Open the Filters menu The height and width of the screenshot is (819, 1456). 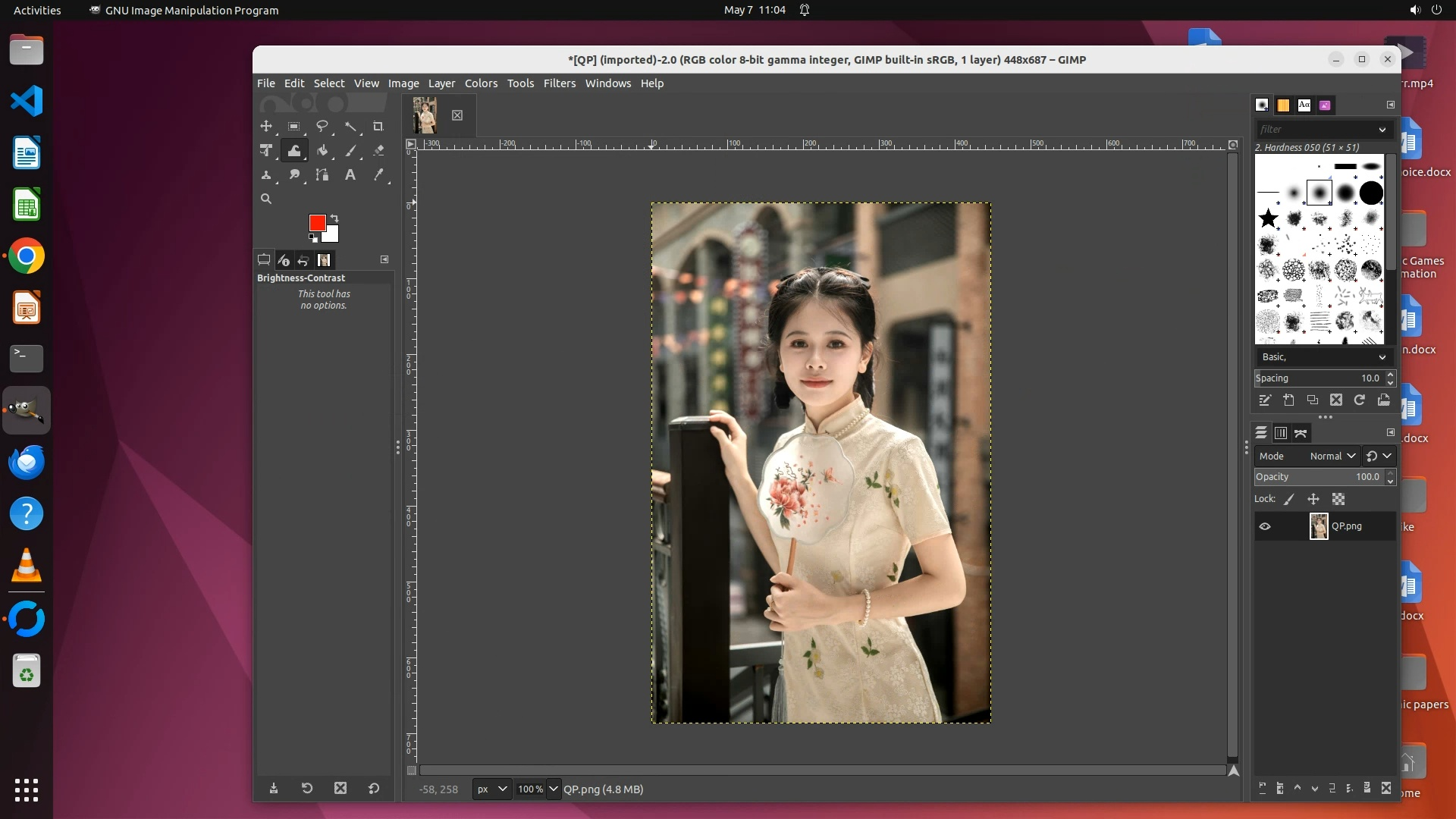[x=559, y=83]
